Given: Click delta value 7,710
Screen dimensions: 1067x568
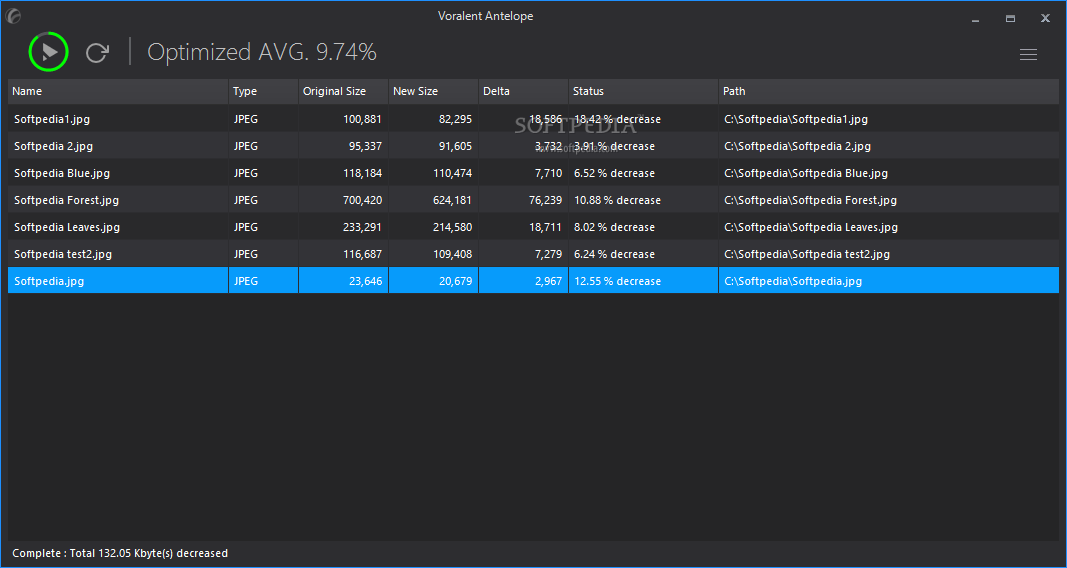Looking at the screenshot, I should pos(548,173).
